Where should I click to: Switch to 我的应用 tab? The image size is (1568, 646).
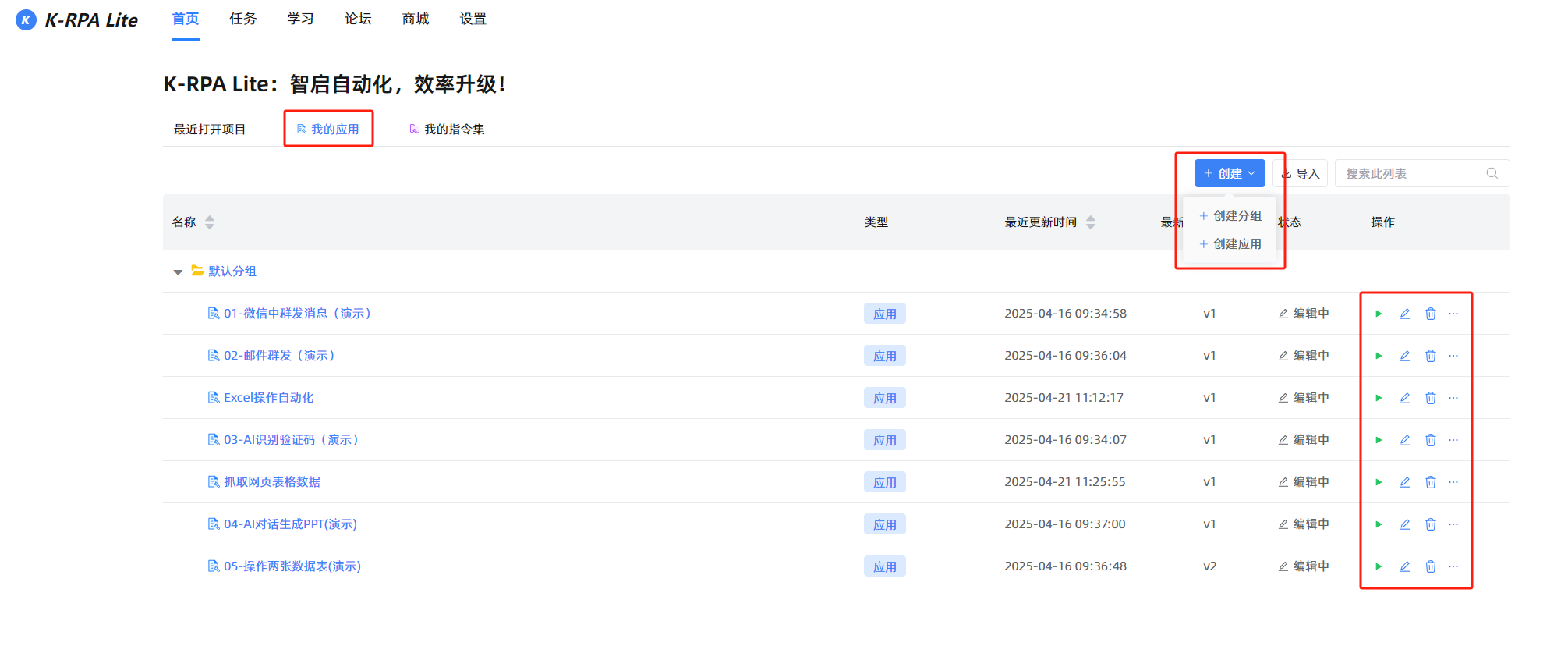(328, 130)
